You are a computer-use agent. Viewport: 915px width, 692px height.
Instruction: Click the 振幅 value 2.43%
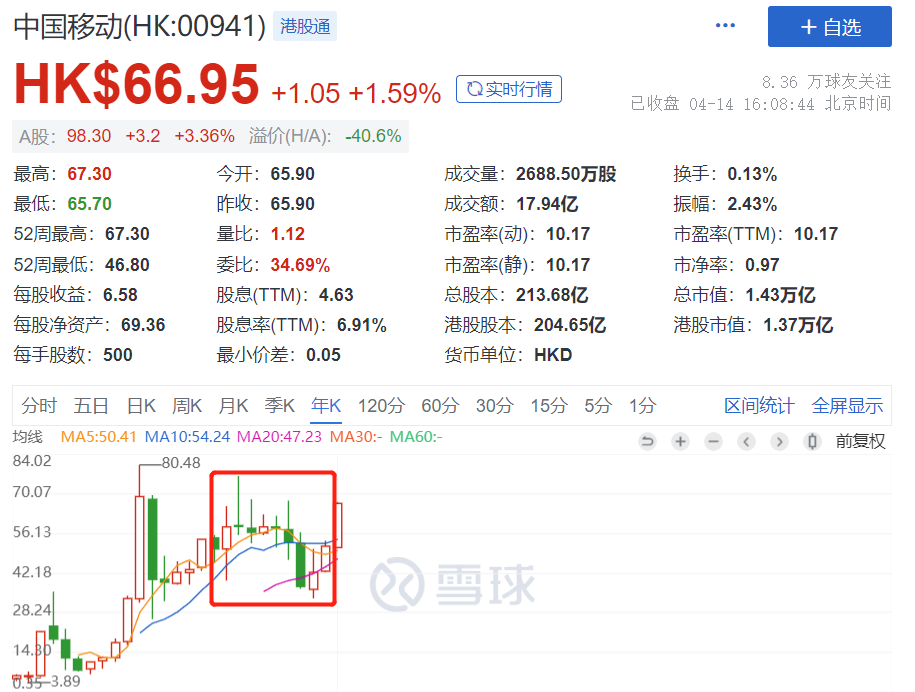tap(752, 204)
